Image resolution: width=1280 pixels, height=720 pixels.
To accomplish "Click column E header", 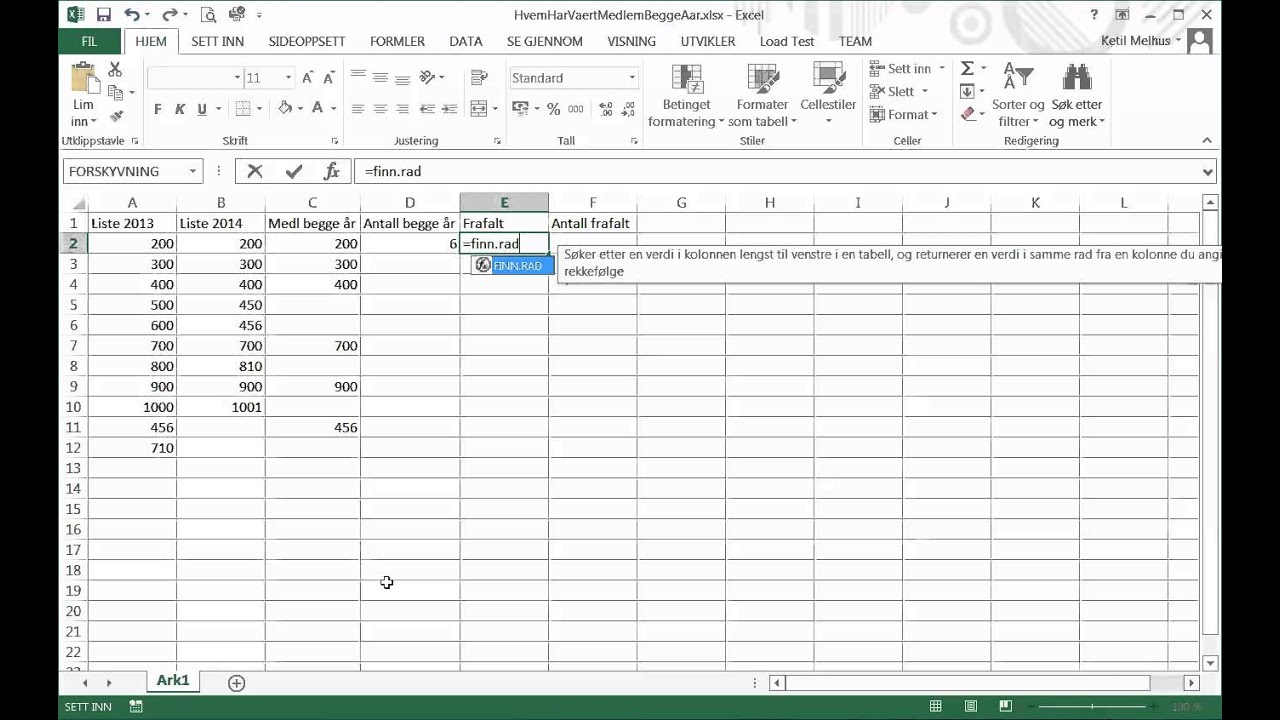I will click(504, 203).
